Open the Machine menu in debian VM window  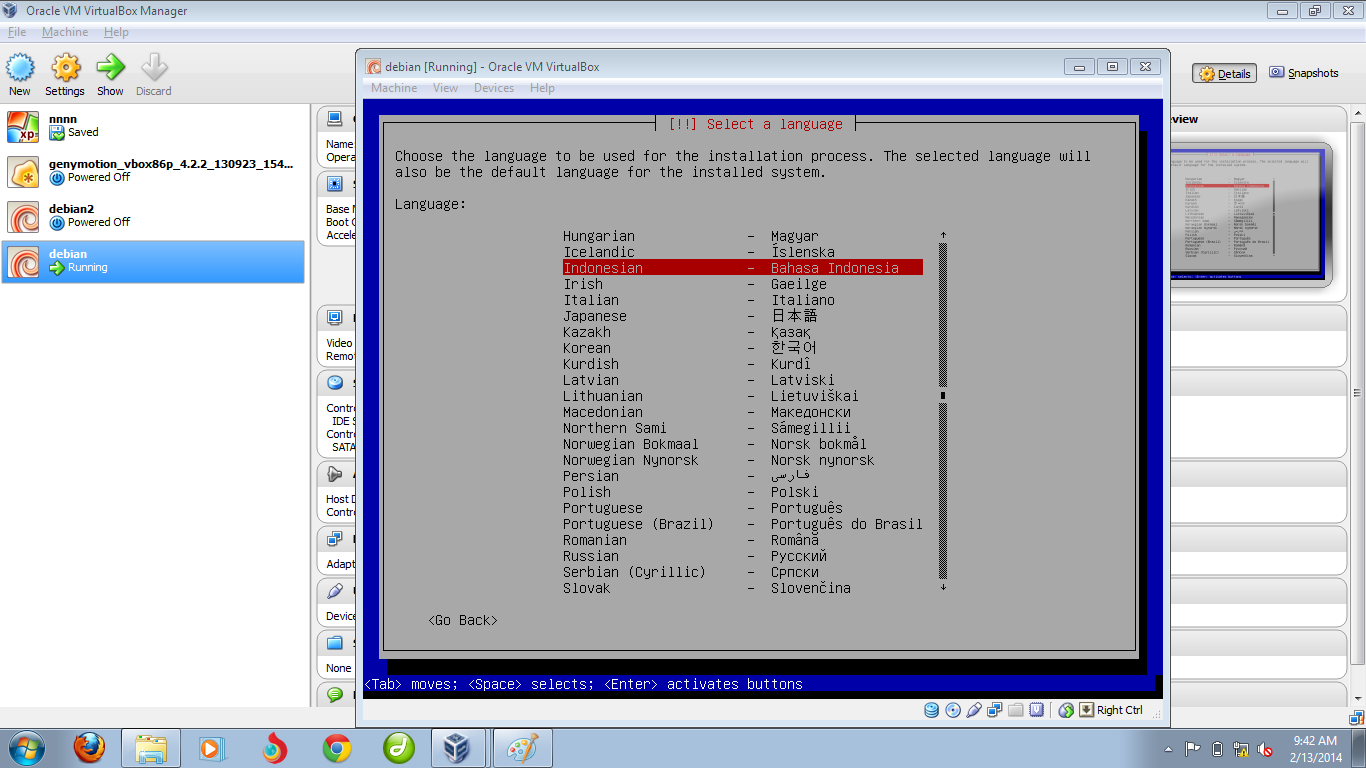tap(394, 88)
